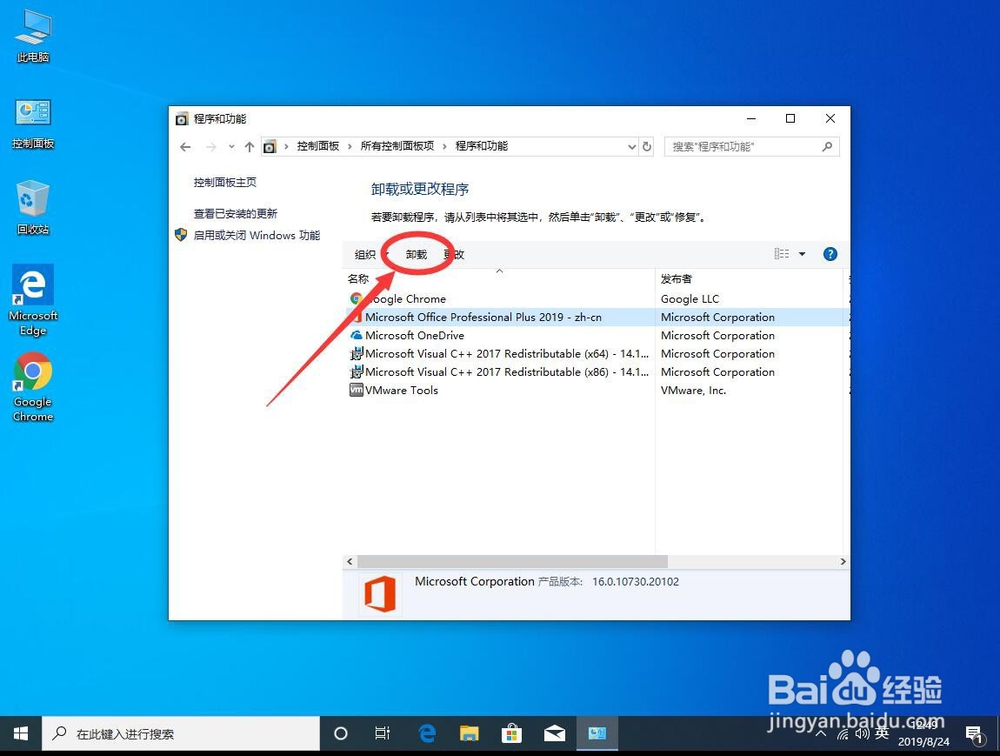The height and width of the screenshot is (756, 1000).
Task: Open Cortana circle on taskbar
Action: pyautogui.click(x=341, y=734)
